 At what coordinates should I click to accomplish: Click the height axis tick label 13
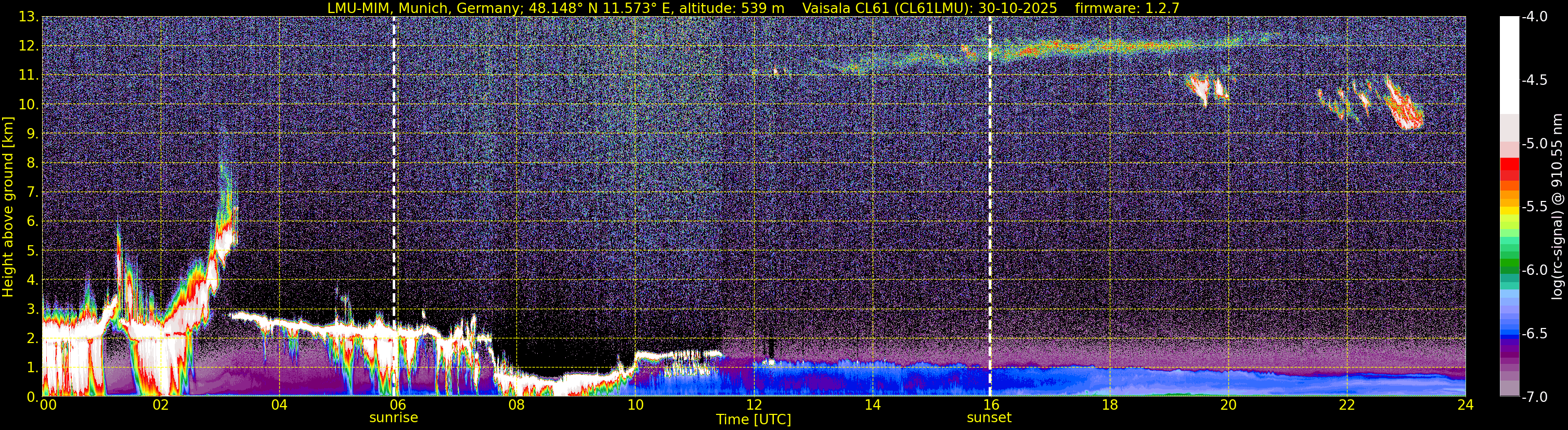(x=29, y=17)
